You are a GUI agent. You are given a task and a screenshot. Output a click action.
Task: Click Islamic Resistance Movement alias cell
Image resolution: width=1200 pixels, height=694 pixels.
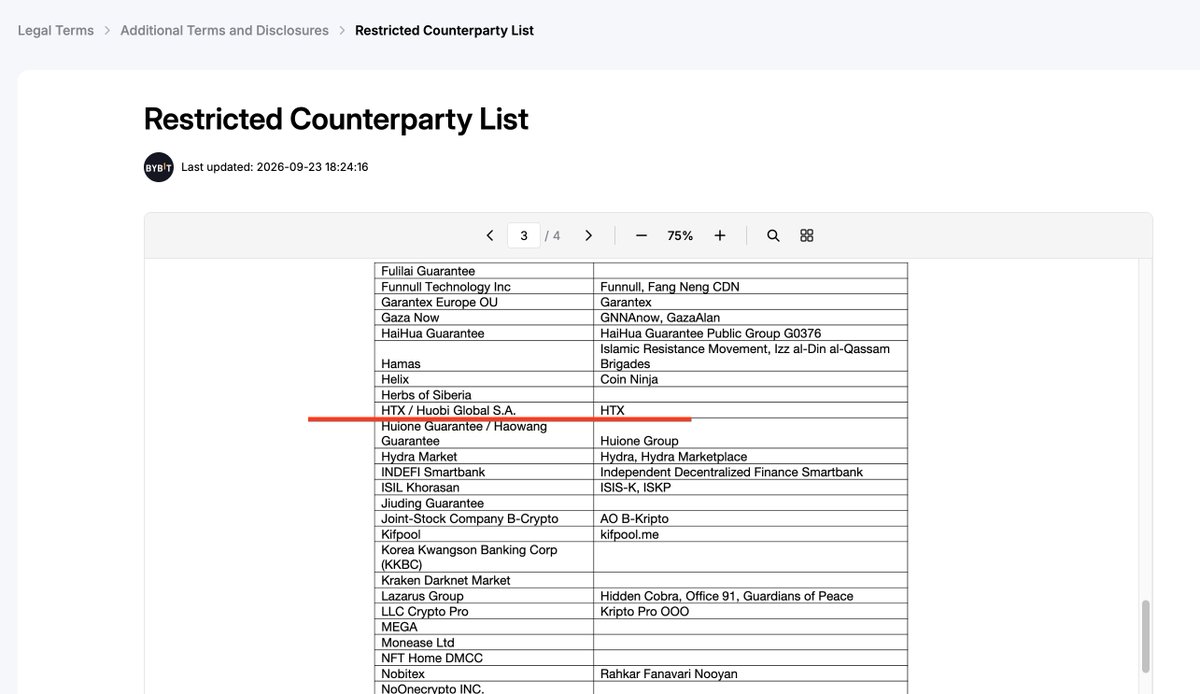[x=750, y=356]
